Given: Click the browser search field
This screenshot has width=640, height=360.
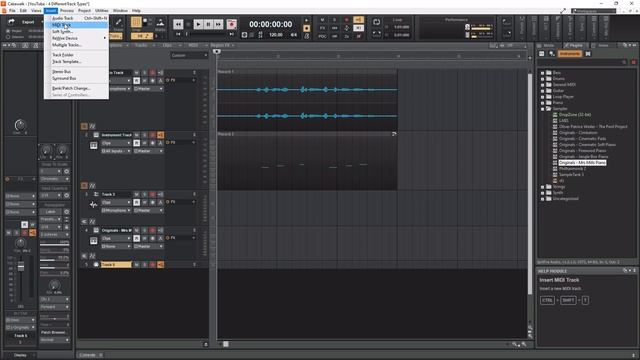Looking at the screenshot, I should (x=583, y=62).
